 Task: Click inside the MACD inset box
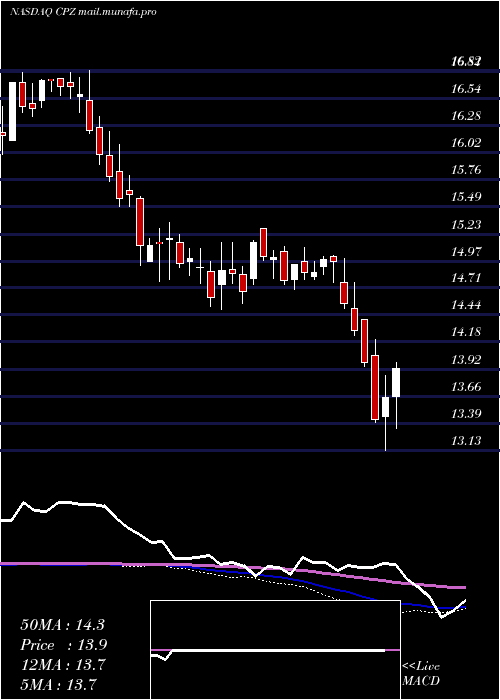point(275,650)
